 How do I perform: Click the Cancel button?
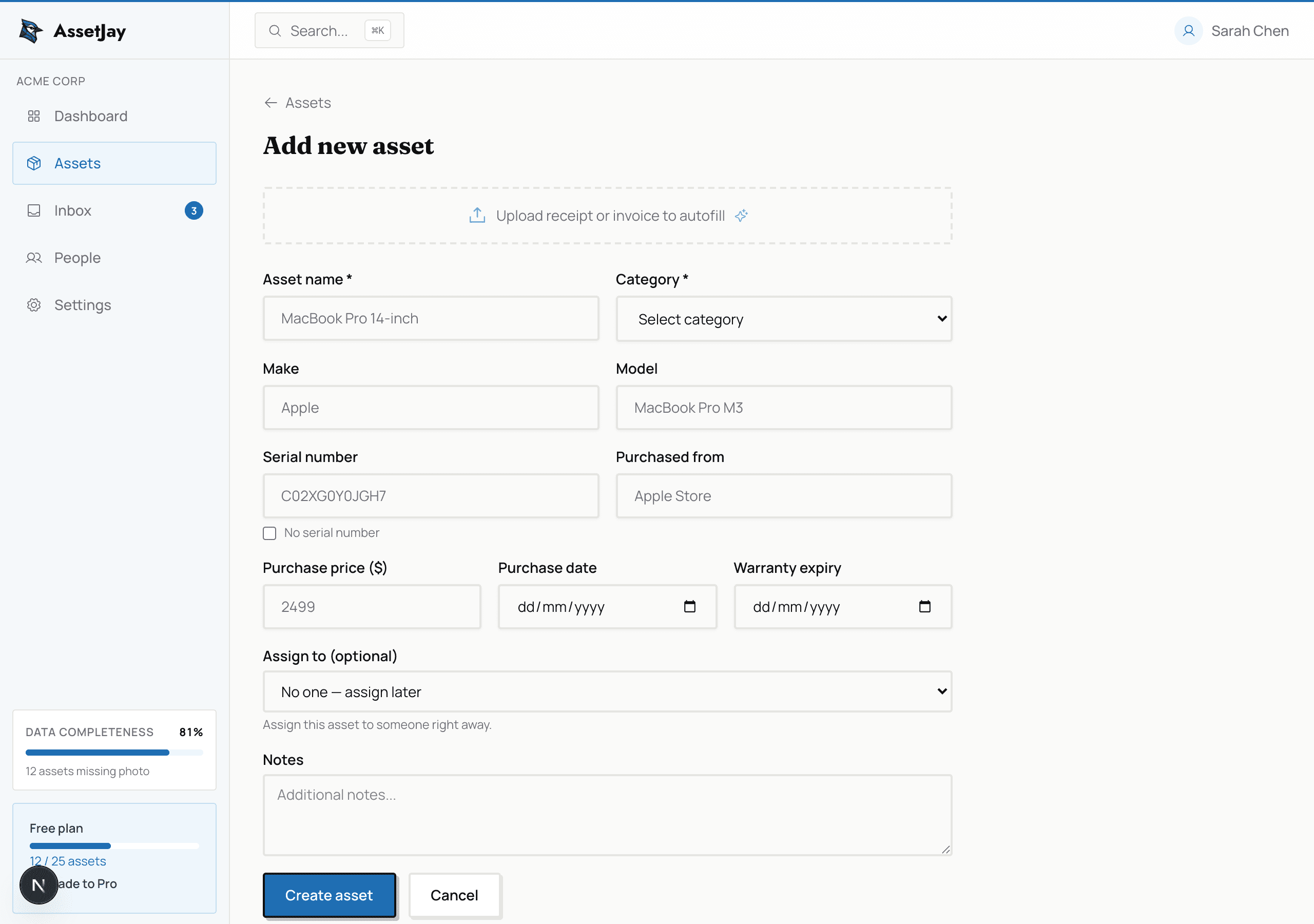[x=454, y=895]
